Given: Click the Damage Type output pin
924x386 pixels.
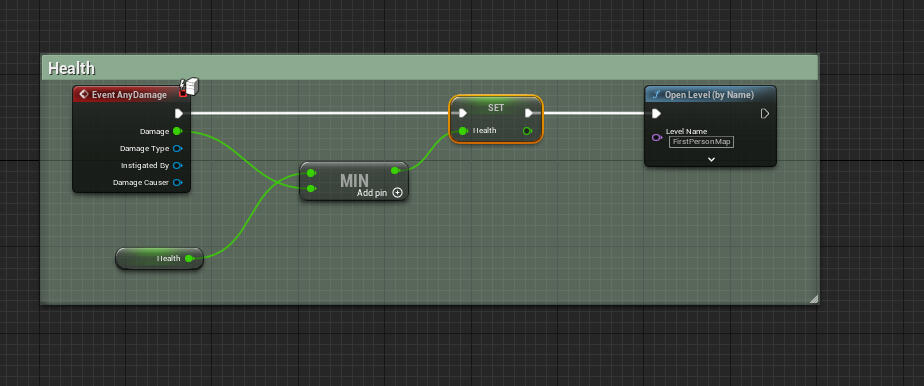Looking at the screenshot, I should (177, 149).
